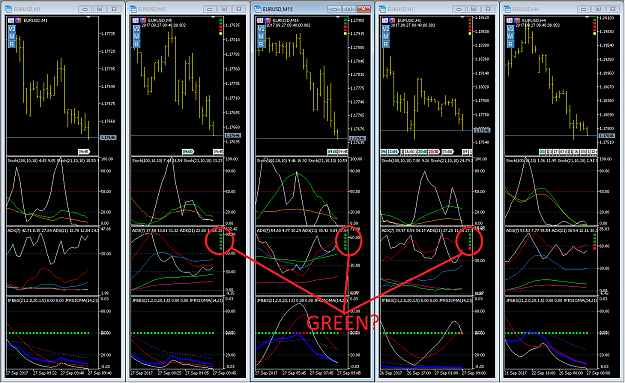The width and height of the screenshot is (625, 383).
Task: Click the M button in the EURUSD,H4 chart
Action: click(511, 37)
